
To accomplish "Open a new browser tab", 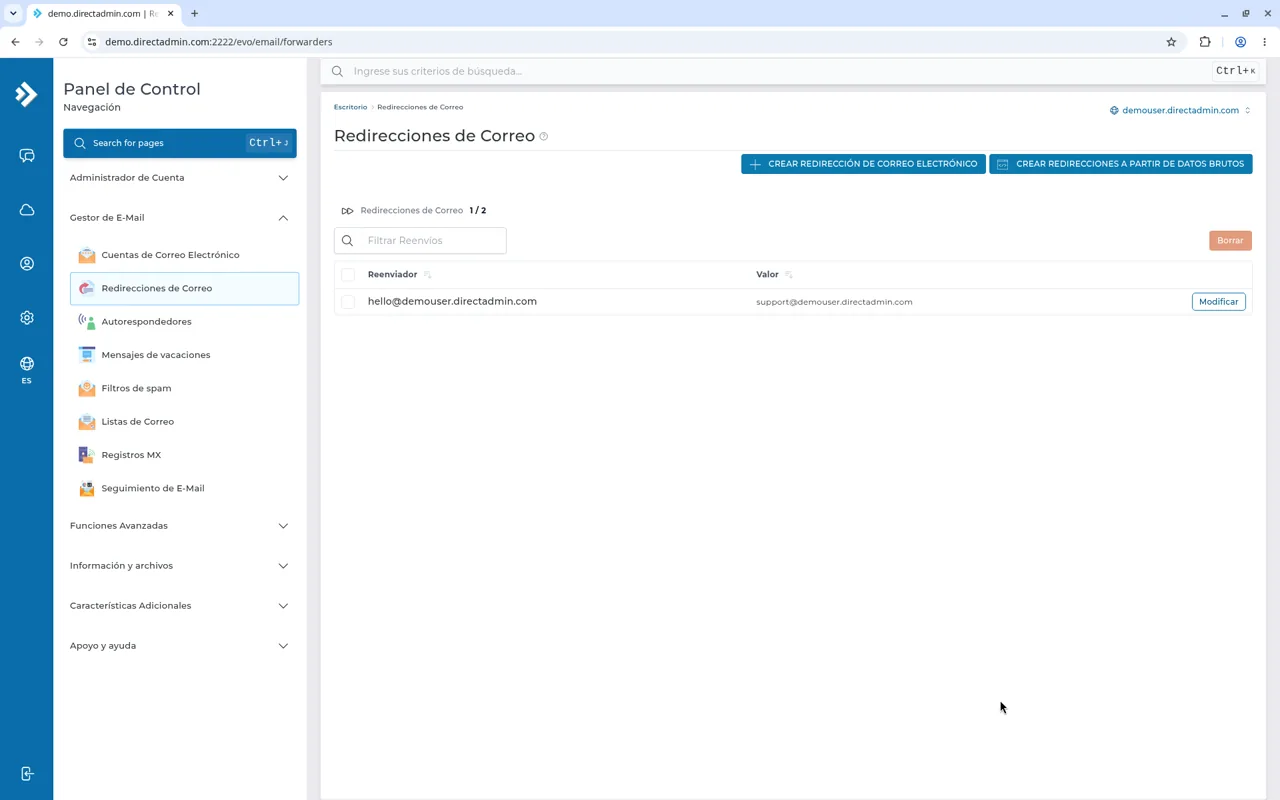I will pos(194,14).
